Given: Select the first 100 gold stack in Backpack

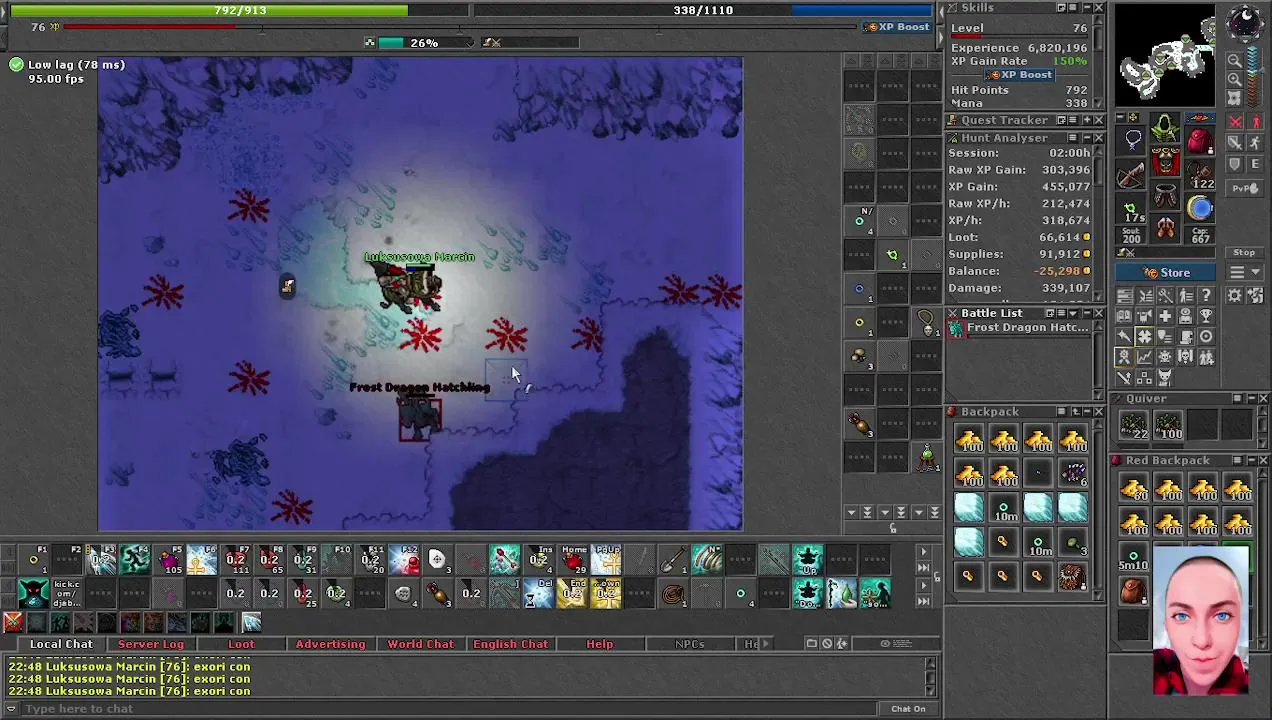Looking at the screenshot, I should click(969, 438).
